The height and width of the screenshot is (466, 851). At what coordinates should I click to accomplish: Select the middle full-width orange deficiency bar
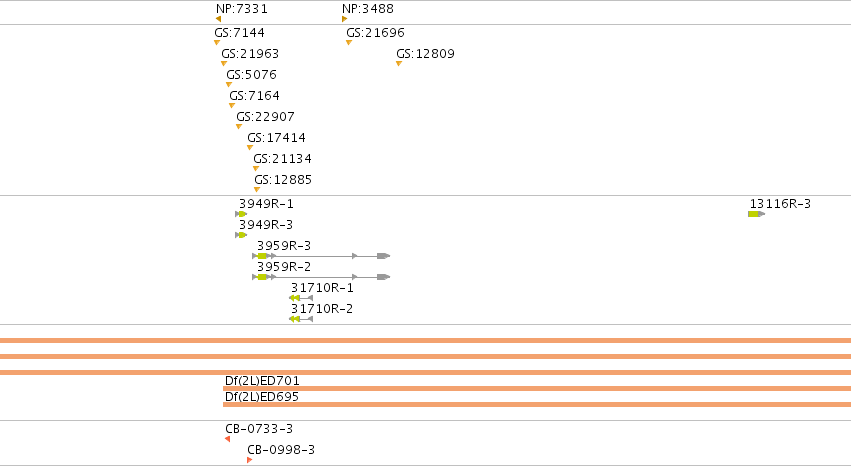click(x=426, y=356)
